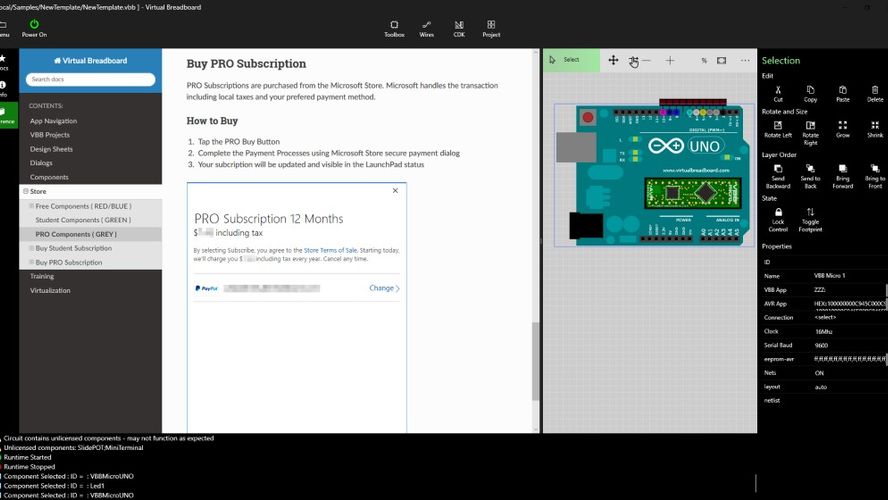Viewport: 888px width, 500px height.
Task: Delete the selected component
Action: [875, 93]
